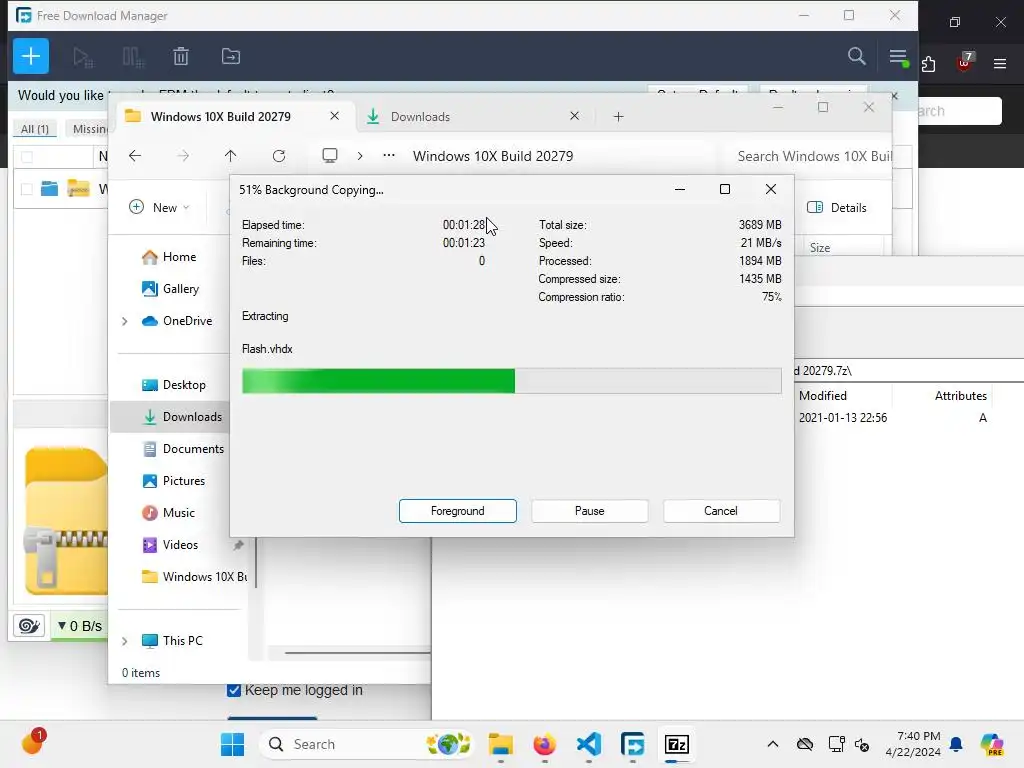Open the clock showing 7:40 PM 4/22/2024
Image resolution: width=1024 pixels, height=768 pixels.
[x=913, y=744]
